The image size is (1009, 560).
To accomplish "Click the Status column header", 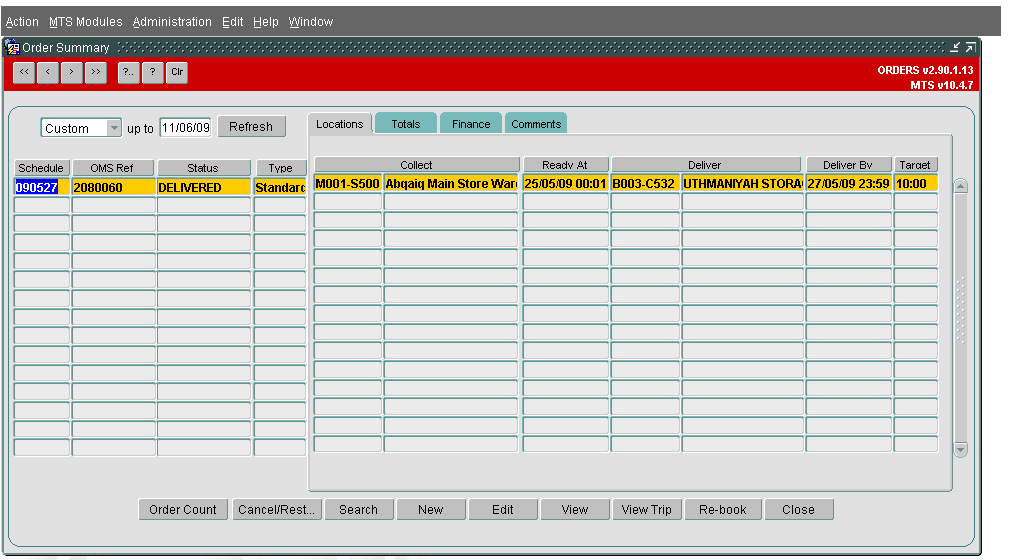I will coord(203,168).
